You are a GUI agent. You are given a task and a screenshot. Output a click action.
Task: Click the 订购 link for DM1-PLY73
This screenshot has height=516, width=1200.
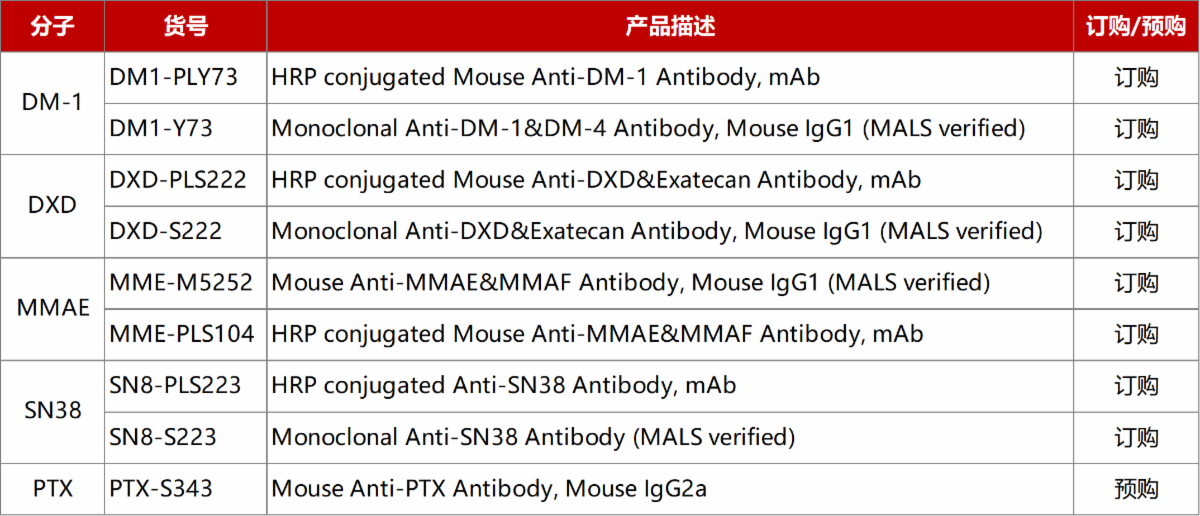(1136, 78)
